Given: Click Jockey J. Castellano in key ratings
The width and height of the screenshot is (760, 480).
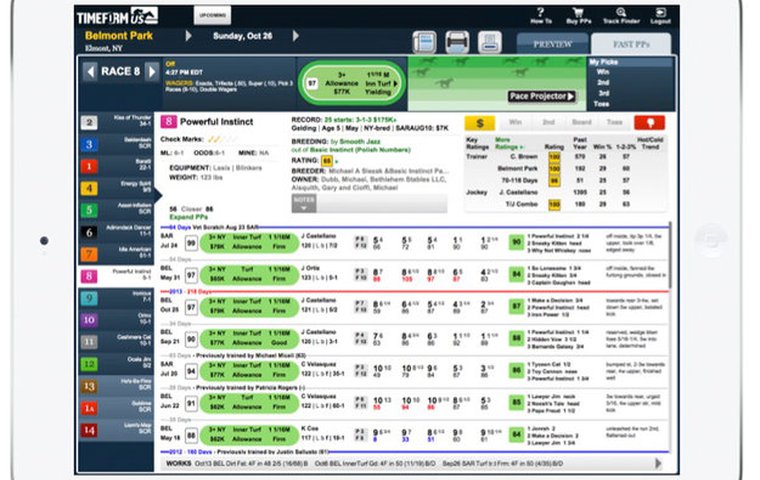Looking at the screenshot, I should [x=518, y=192].
